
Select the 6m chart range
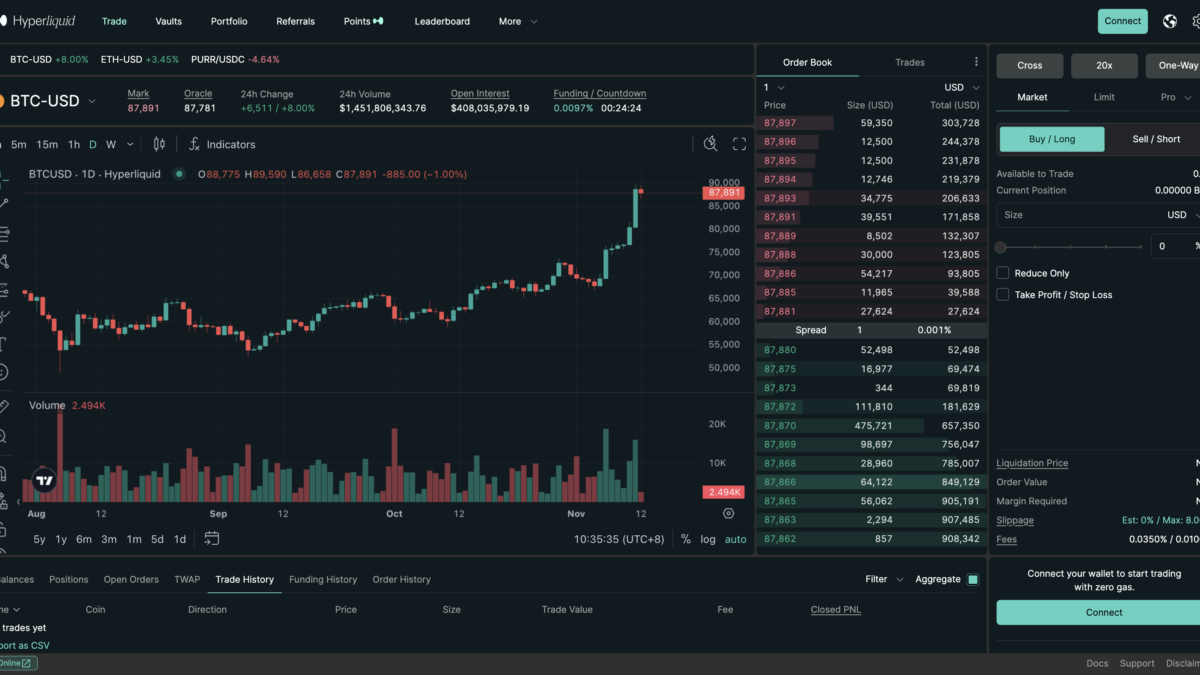coord(84,539)
